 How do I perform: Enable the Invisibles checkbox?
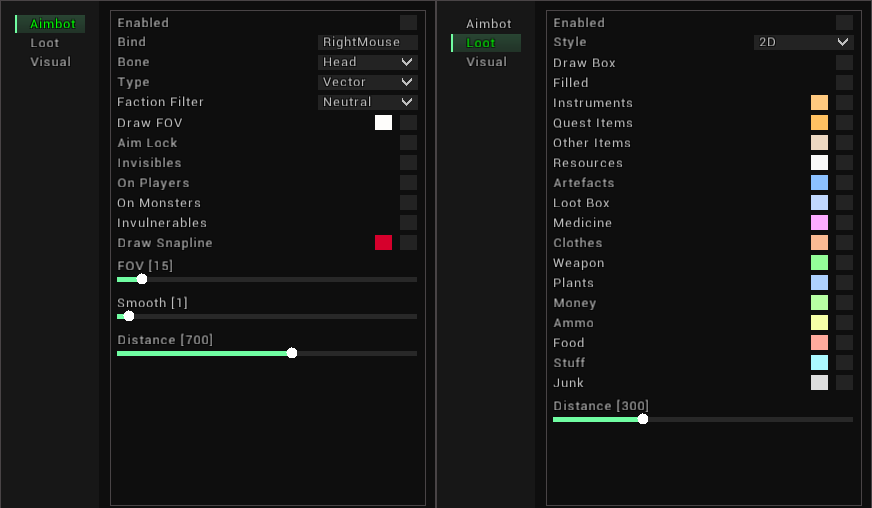coord(408,163)
